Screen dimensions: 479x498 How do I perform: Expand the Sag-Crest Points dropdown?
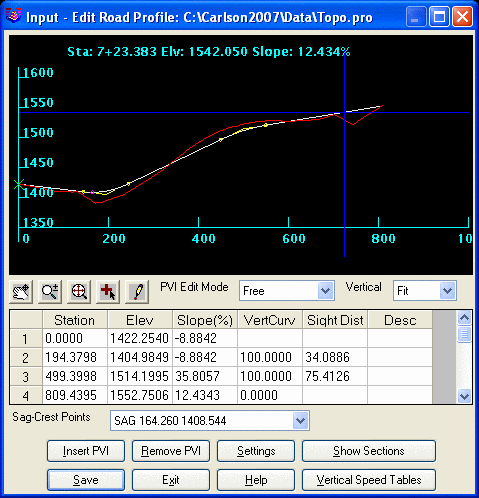[210, 421]
